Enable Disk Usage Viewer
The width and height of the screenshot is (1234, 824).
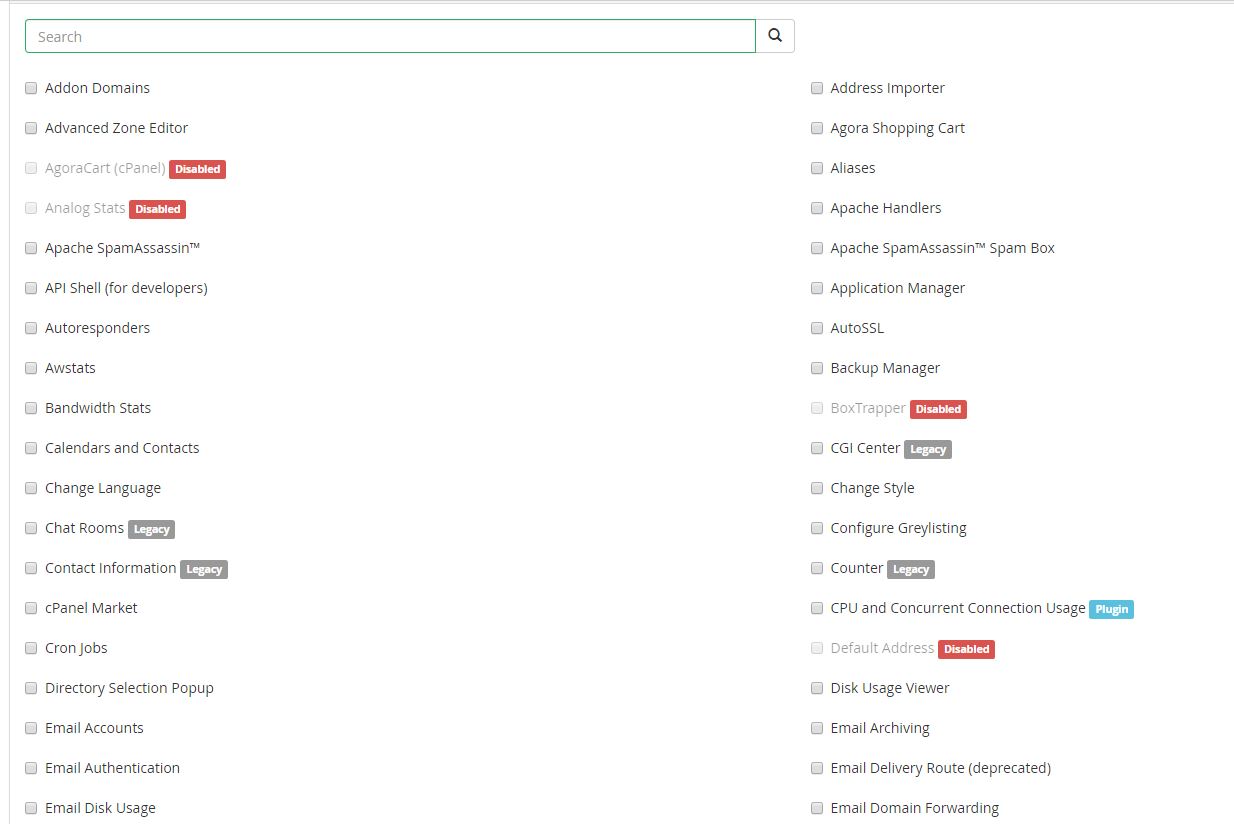click(817, 688)
